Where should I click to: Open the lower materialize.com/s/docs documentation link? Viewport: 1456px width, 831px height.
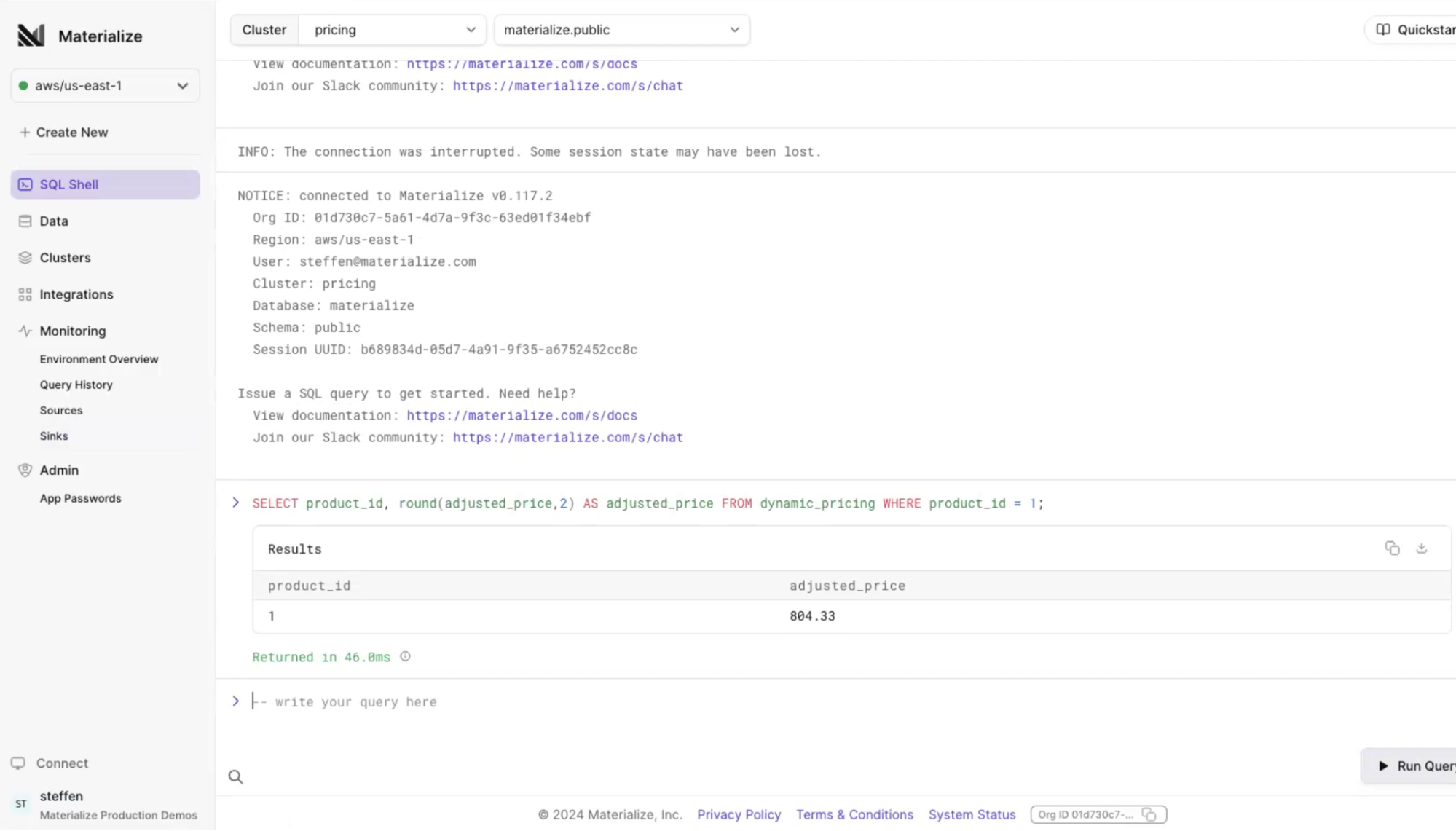point(522,415)
